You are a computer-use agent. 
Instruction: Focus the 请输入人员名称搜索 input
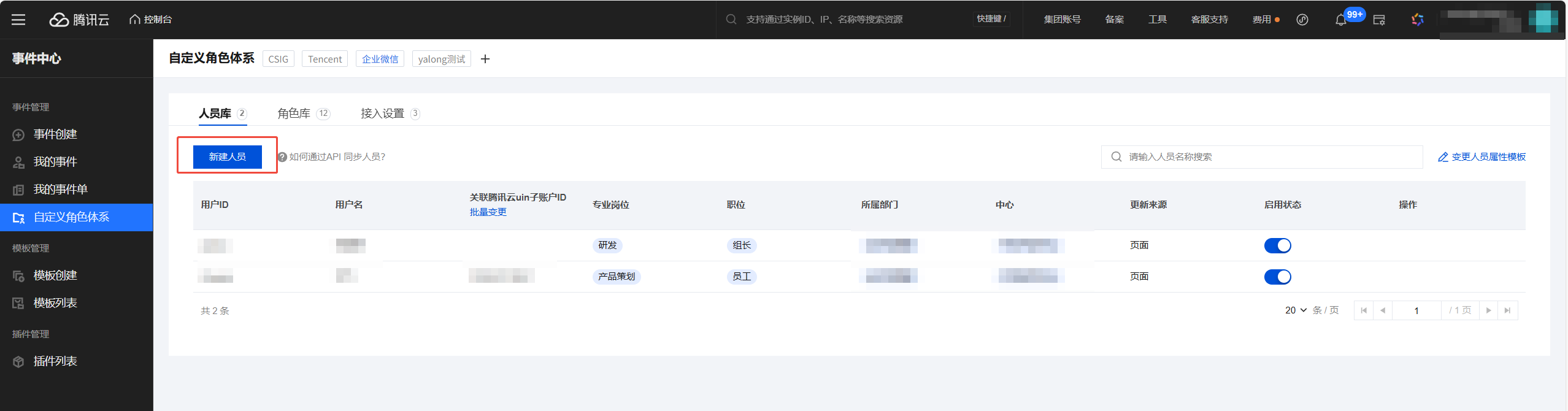(1262, 157)
